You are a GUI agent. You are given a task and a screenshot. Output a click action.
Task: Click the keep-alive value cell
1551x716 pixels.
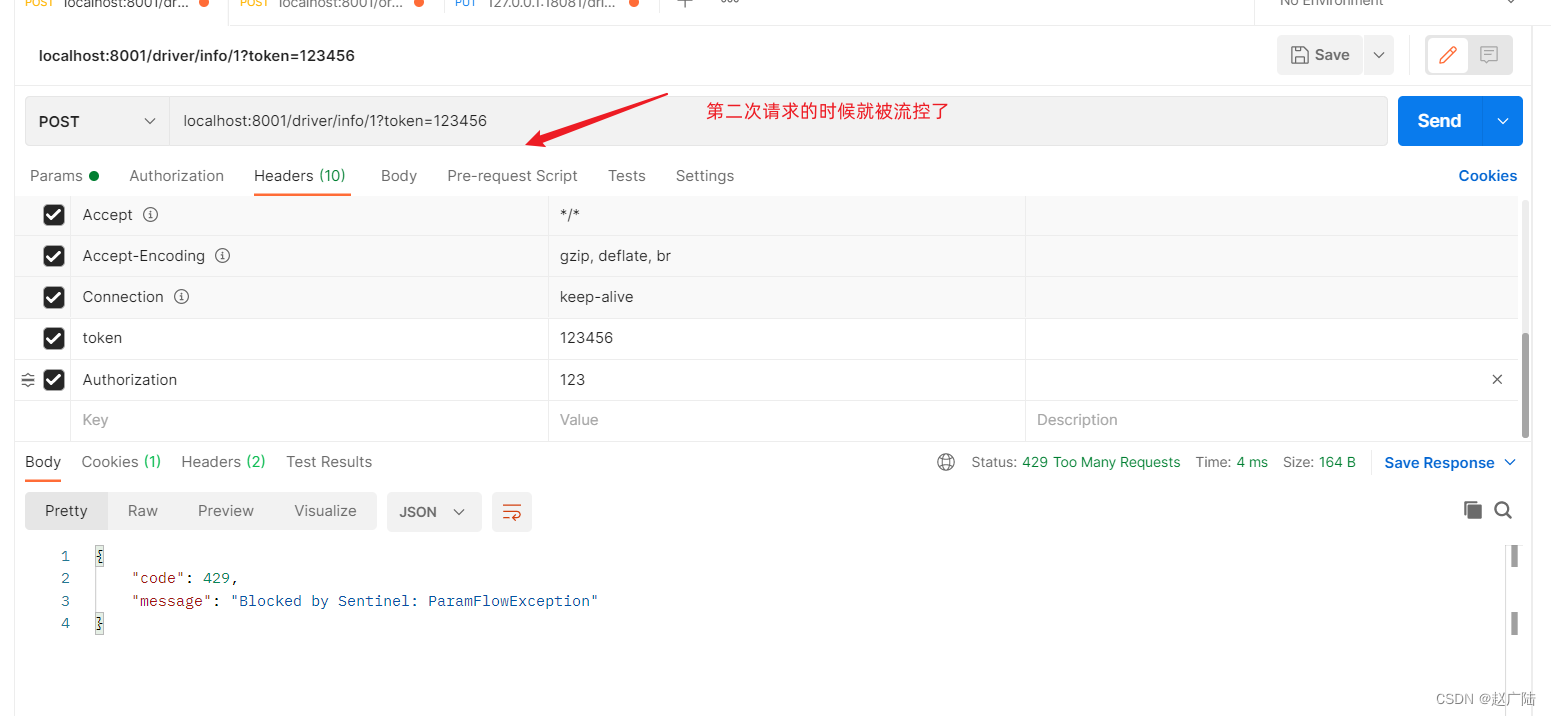click(787, 297)
